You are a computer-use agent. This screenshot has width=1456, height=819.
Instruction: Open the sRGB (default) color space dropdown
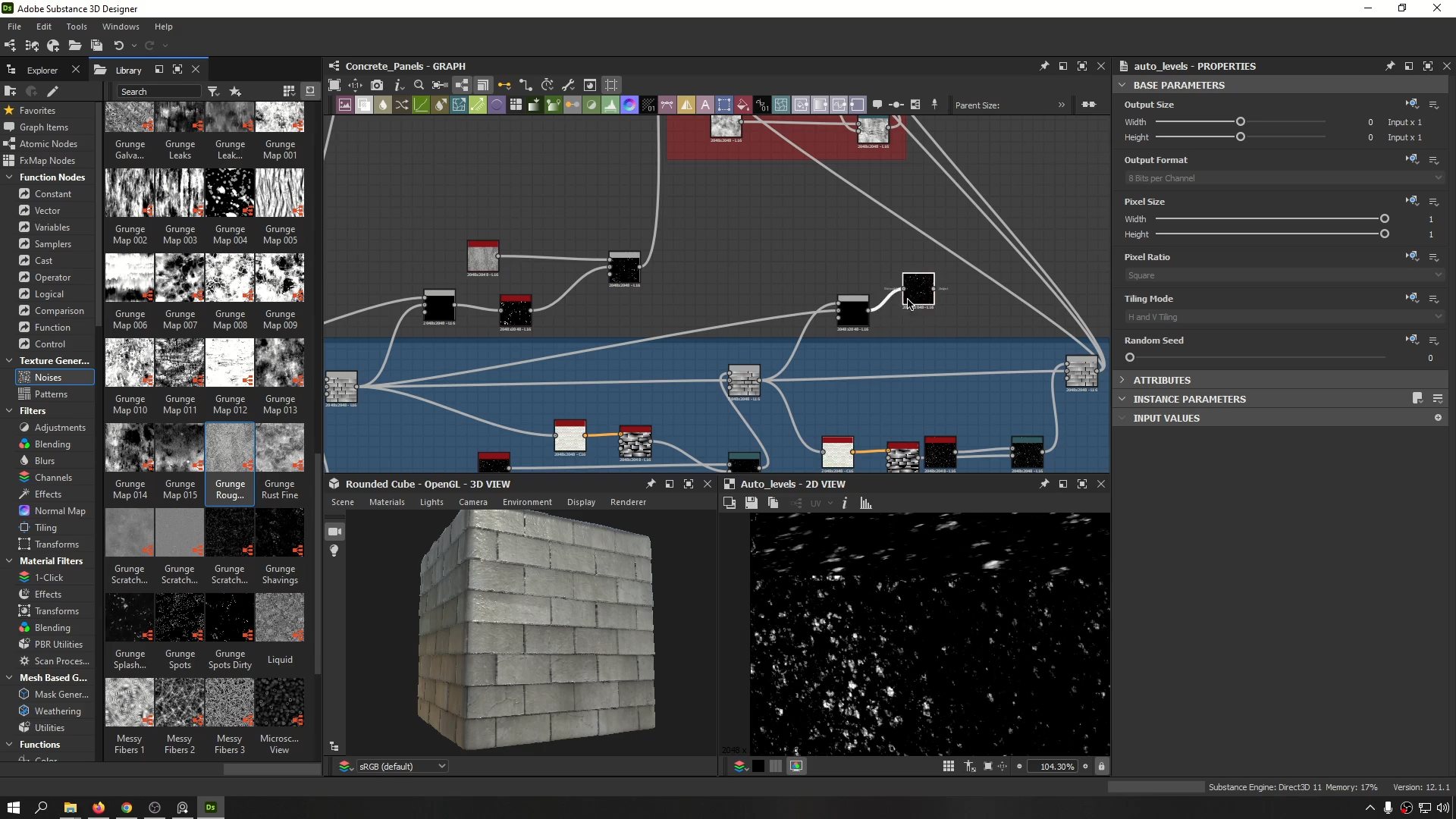click(402, 767)
